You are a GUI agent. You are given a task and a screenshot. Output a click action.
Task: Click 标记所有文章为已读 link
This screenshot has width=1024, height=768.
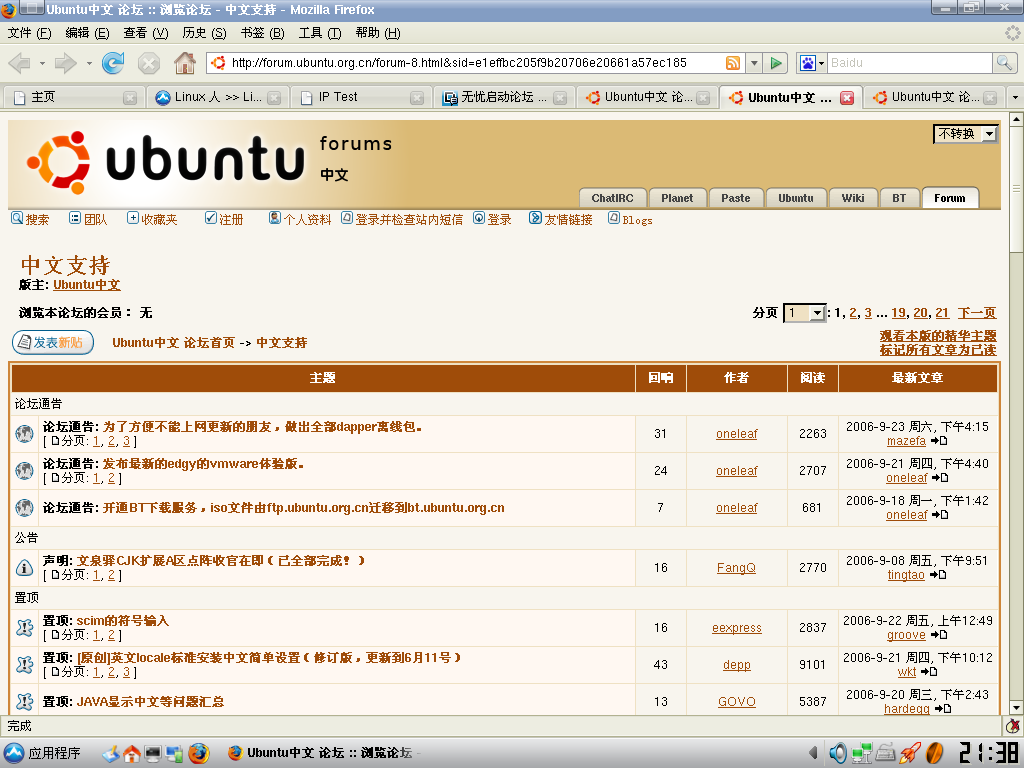click(x=938, y=350)
